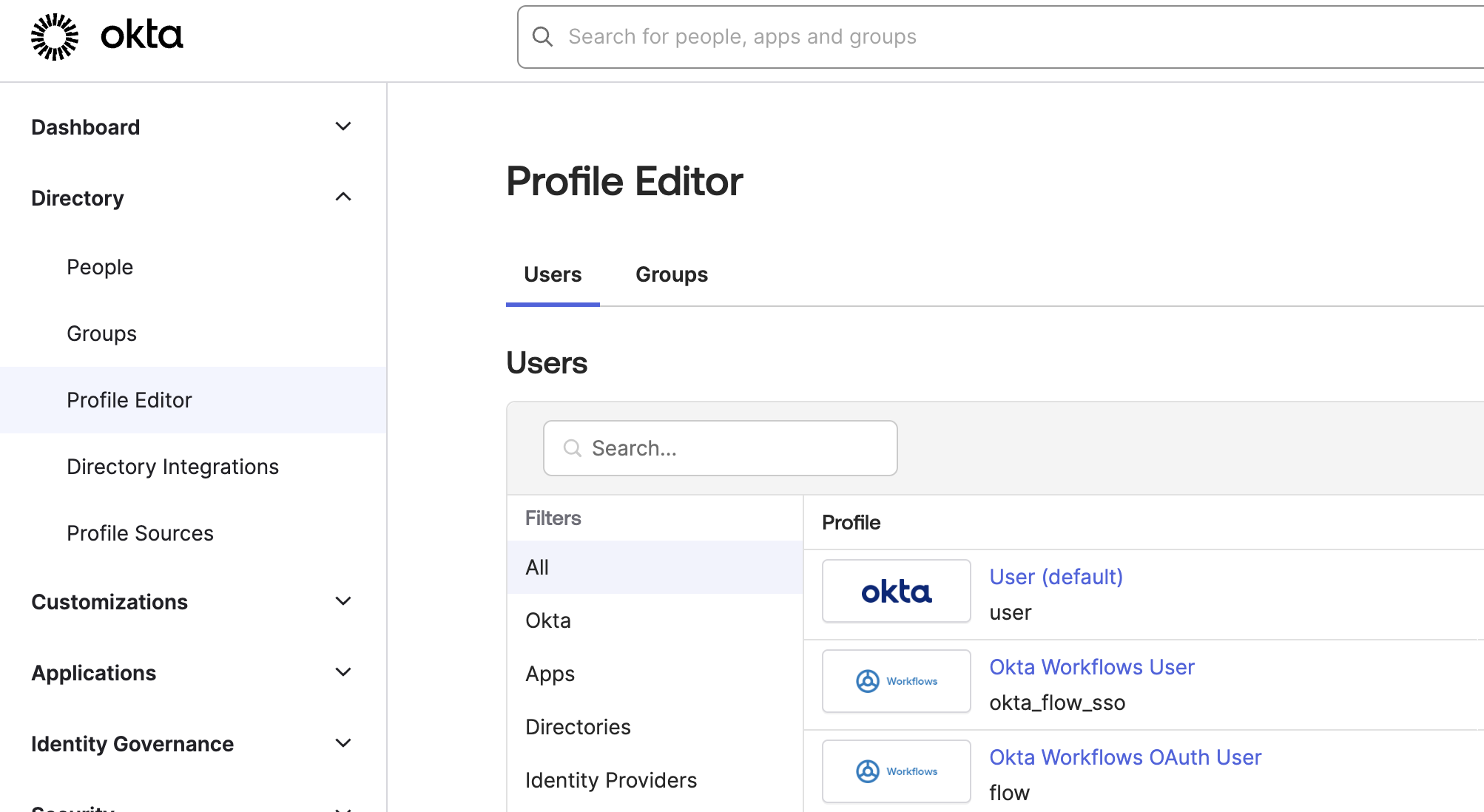Viewport: 1484px width, 812px height.
Task: Focus the people, apps and groups search field
Action: point(1000,37)
